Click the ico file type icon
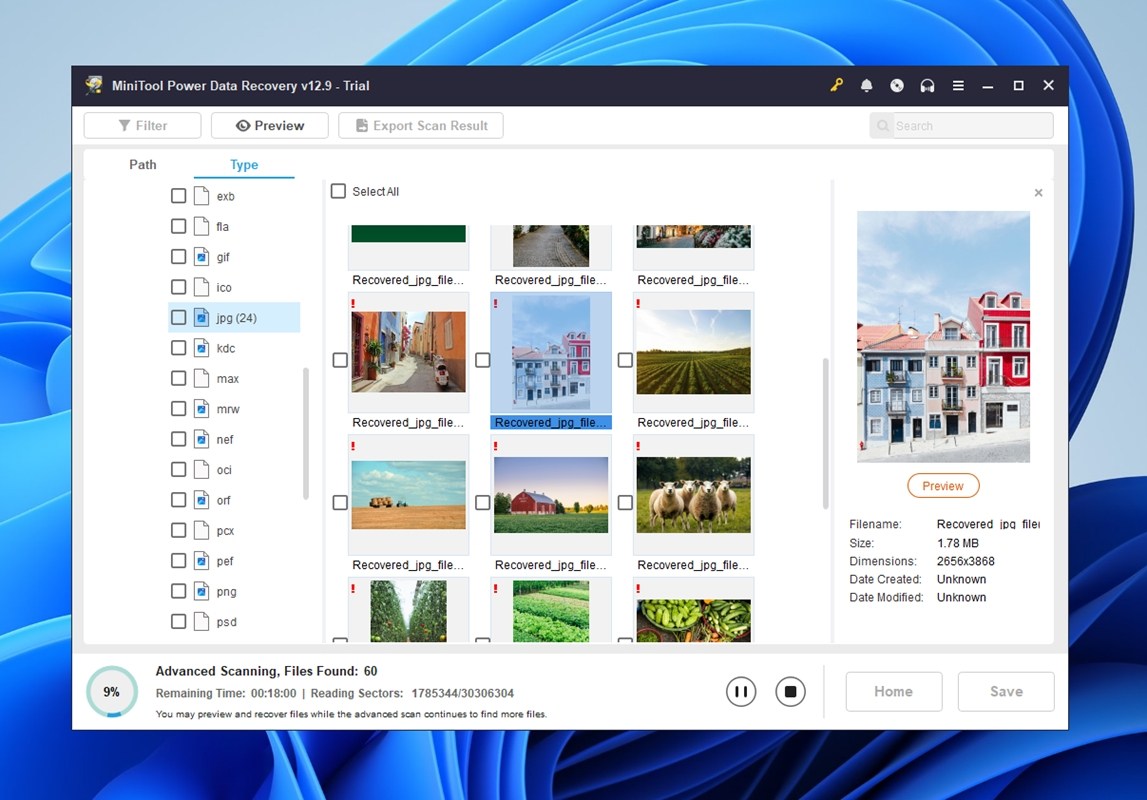The image size is (1147, 800). tap(201, 287)
